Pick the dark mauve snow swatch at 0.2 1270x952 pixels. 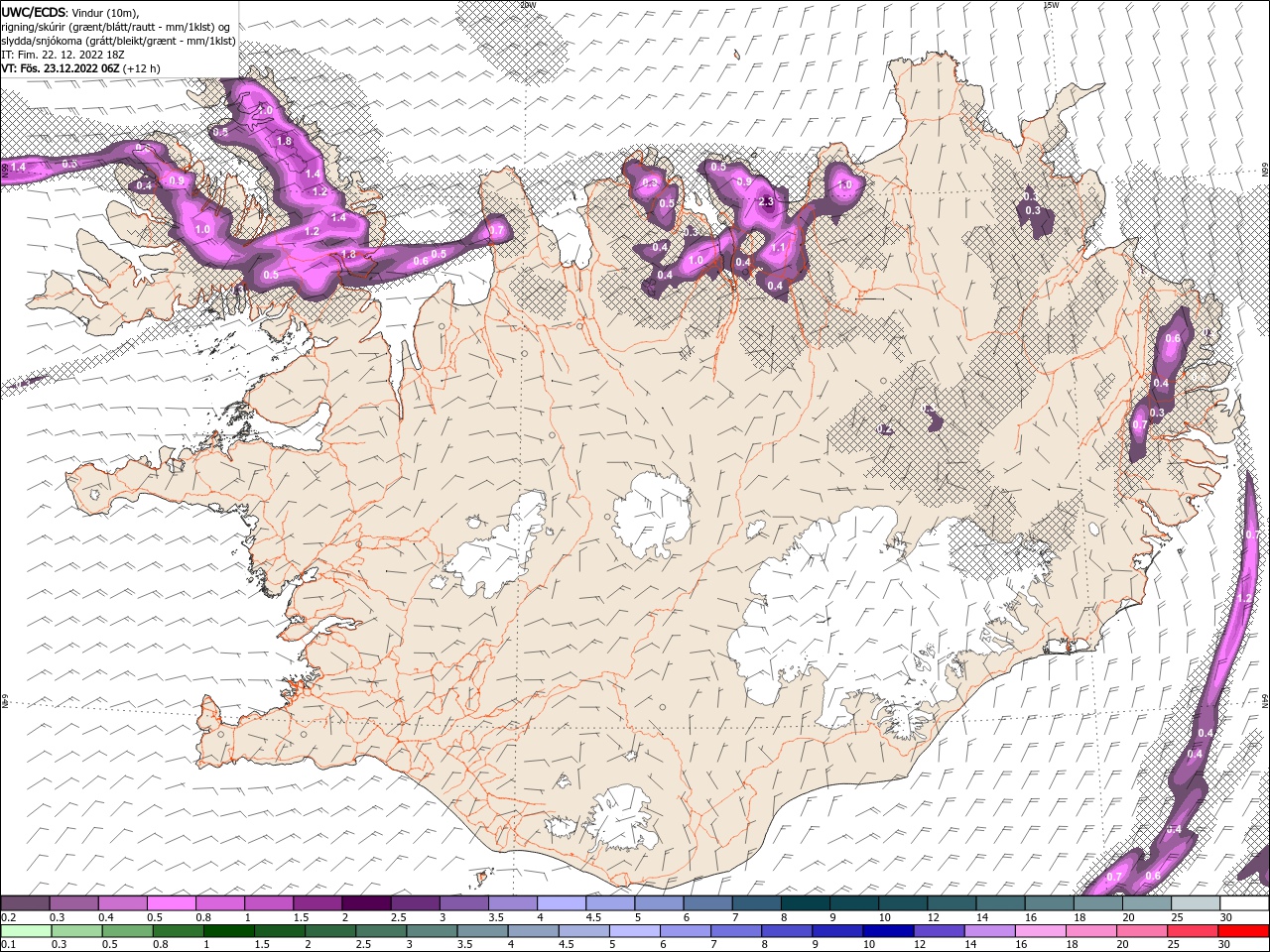click(x=25, y=903)
